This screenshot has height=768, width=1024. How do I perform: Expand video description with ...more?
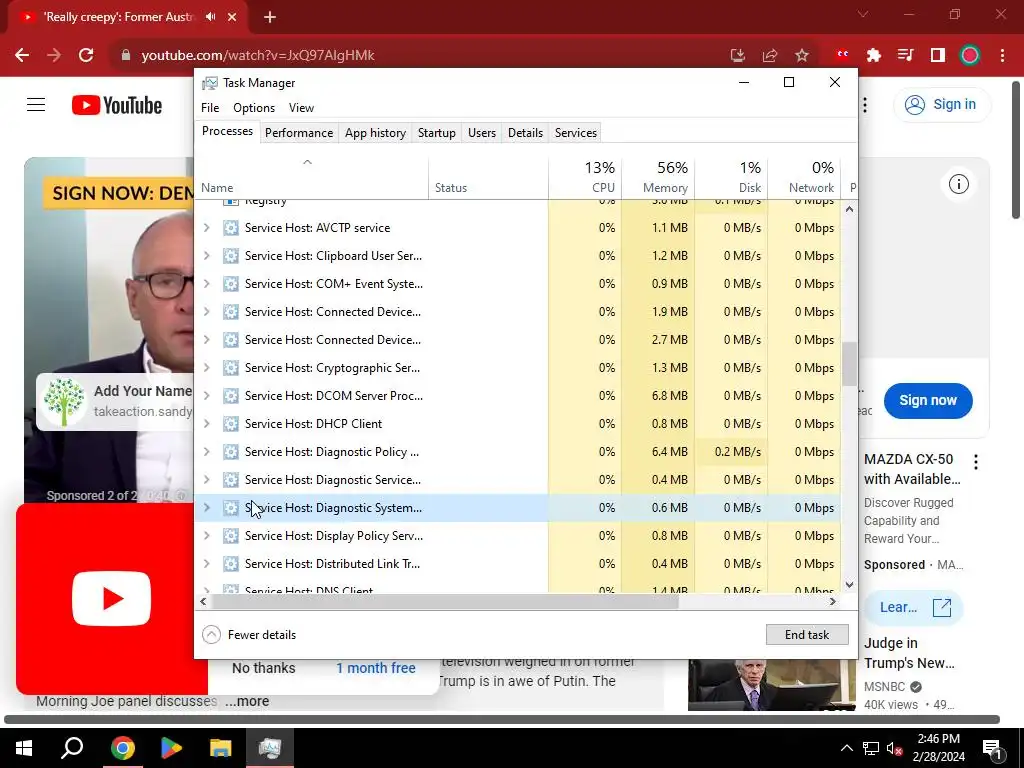tap(247, 701)
